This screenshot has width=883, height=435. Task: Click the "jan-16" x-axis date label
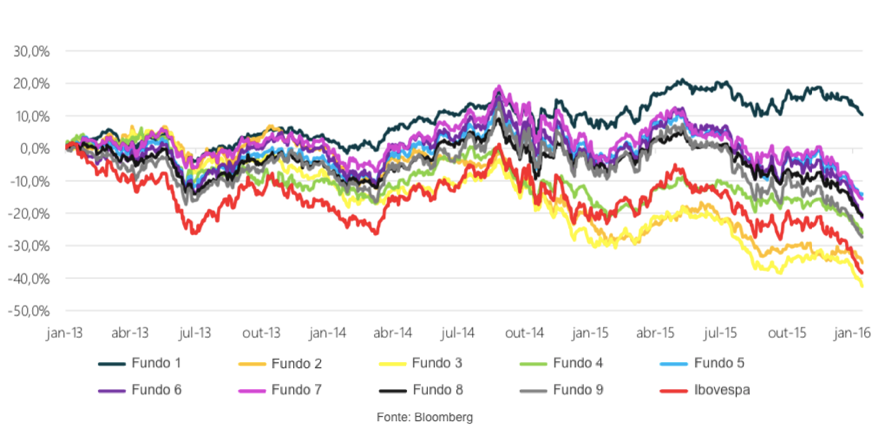coord(850,332)
